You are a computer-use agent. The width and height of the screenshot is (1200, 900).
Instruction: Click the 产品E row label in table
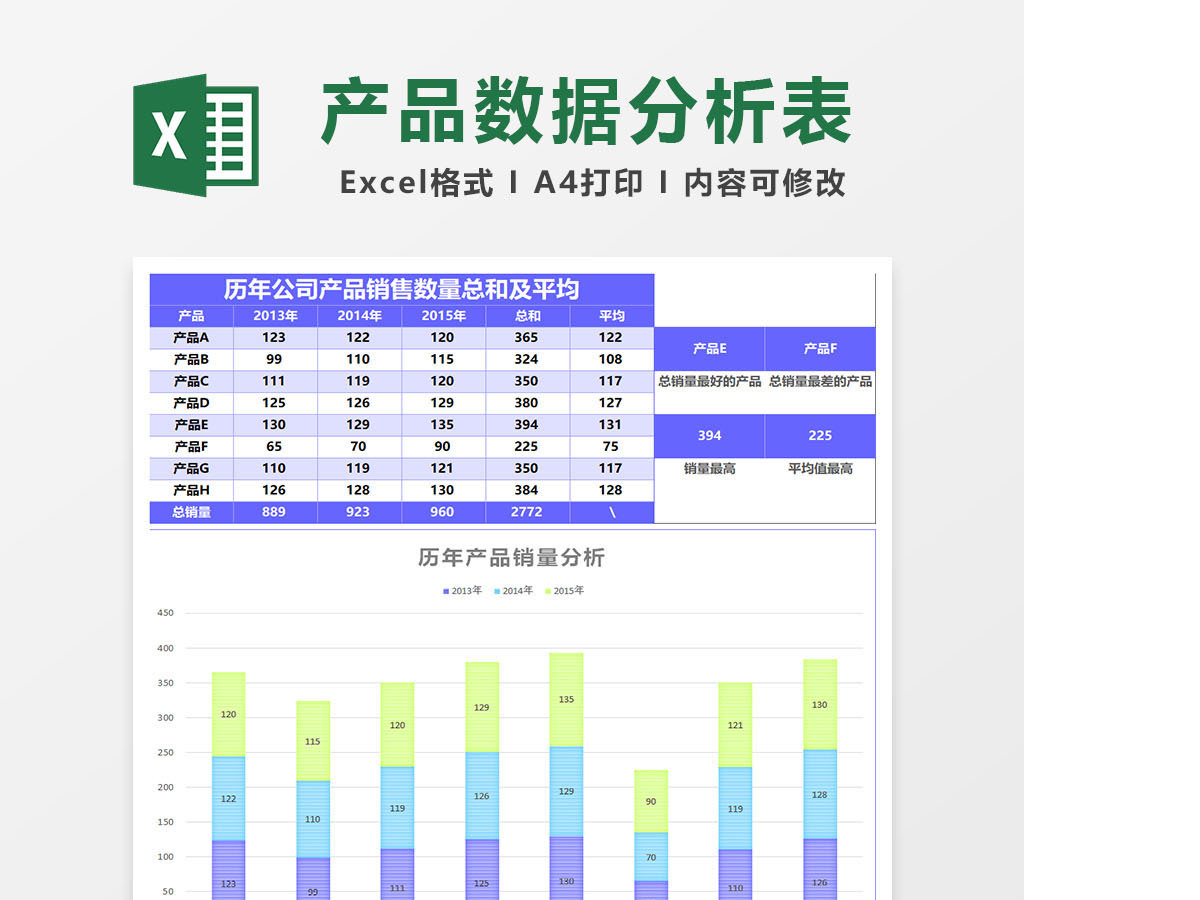191,425
